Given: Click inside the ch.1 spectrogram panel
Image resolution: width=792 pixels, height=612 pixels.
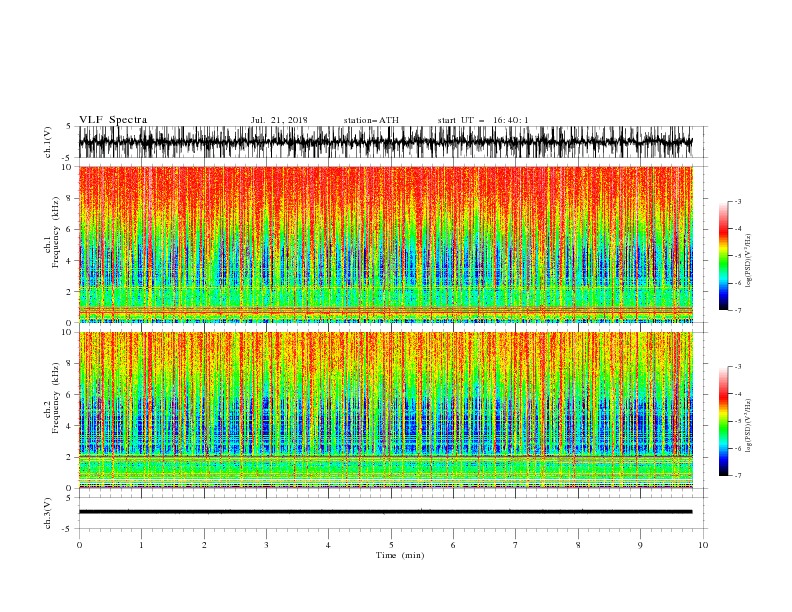Looking at the screenshot, I should [x=386, y=244].
